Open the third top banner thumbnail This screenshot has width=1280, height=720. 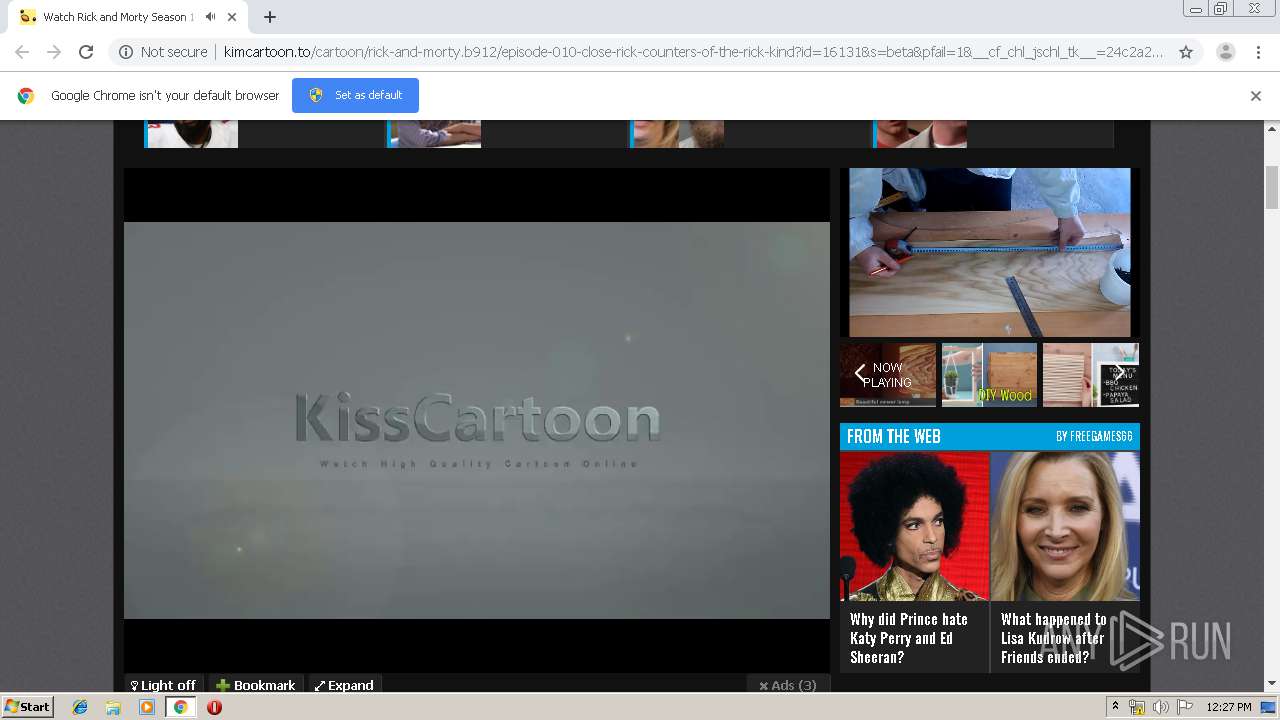(x=677, y=134)
